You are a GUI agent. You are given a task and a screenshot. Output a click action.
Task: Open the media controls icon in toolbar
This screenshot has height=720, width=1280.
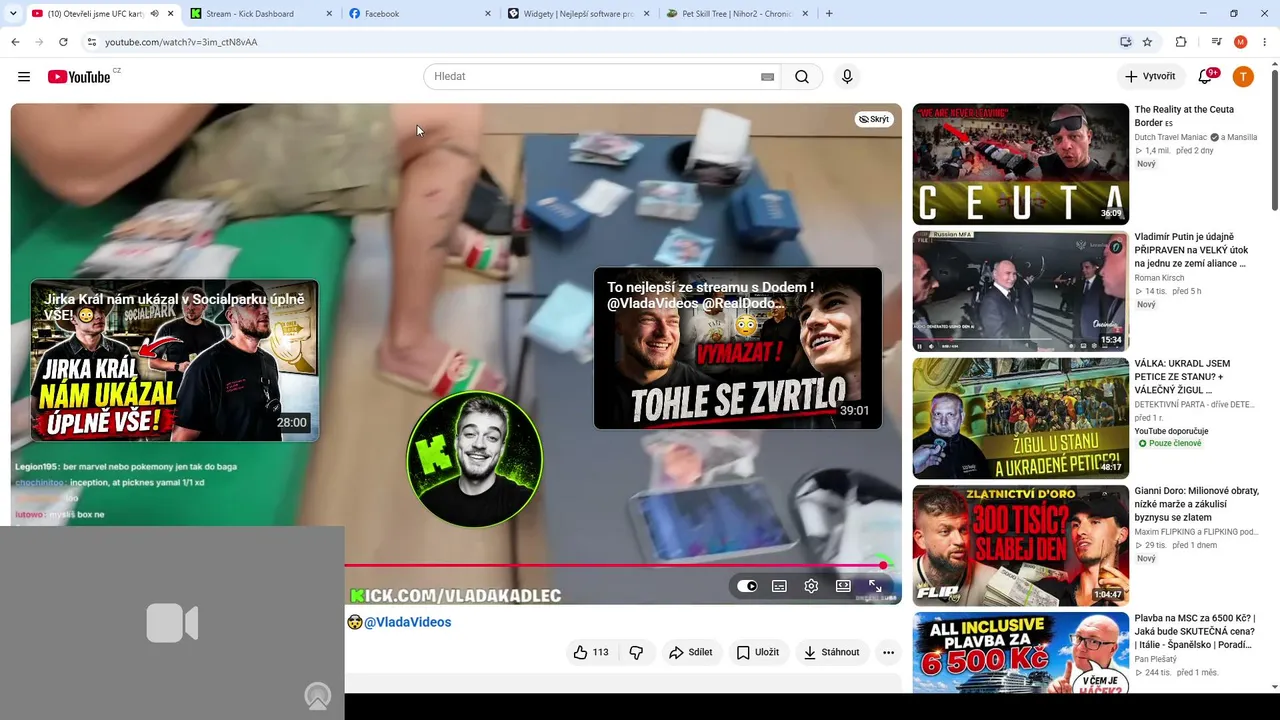click(x=1216, y=42)
